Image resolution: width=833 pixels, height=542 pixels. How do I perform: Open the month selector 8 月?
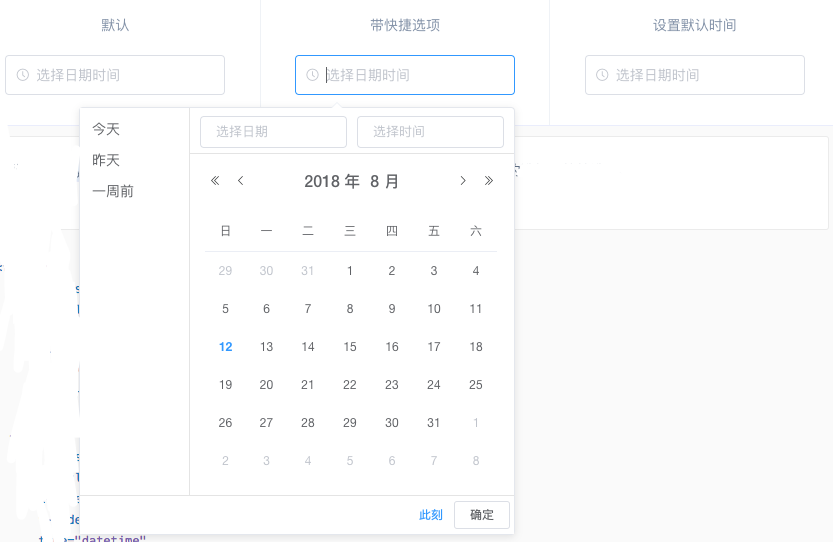[x=384, y=181]
